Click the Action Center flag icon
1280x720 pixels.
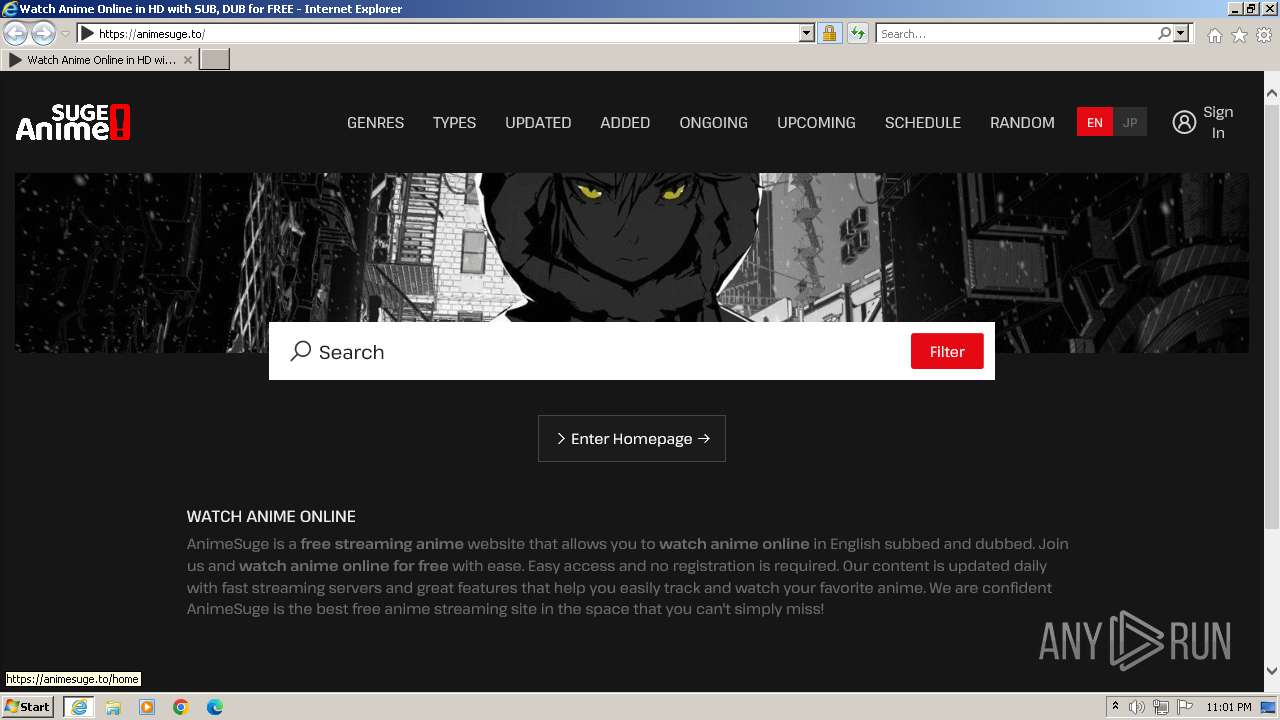click(1185, 707)
